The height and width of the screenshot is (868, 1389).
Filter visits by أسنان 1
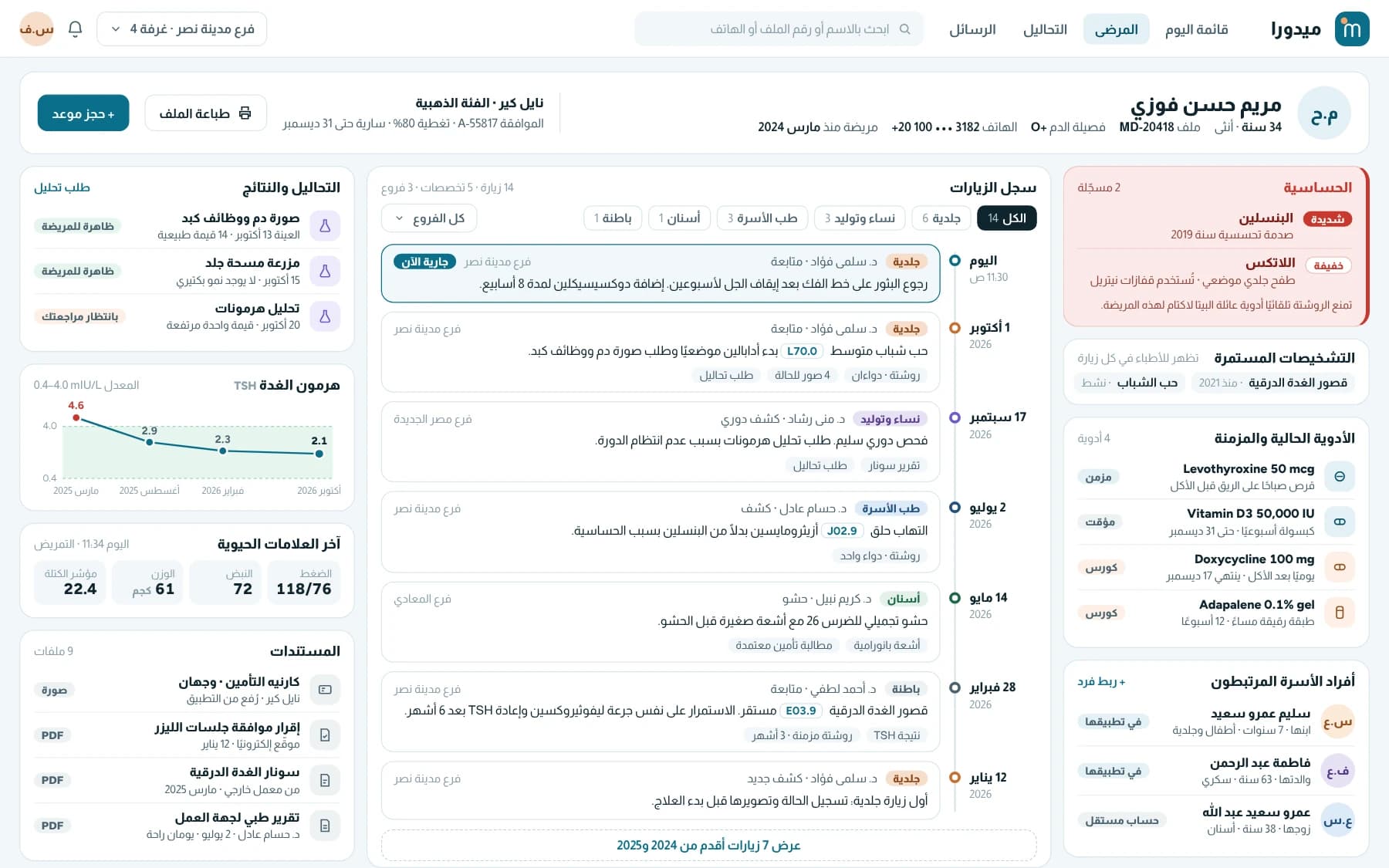click(680, 218)
